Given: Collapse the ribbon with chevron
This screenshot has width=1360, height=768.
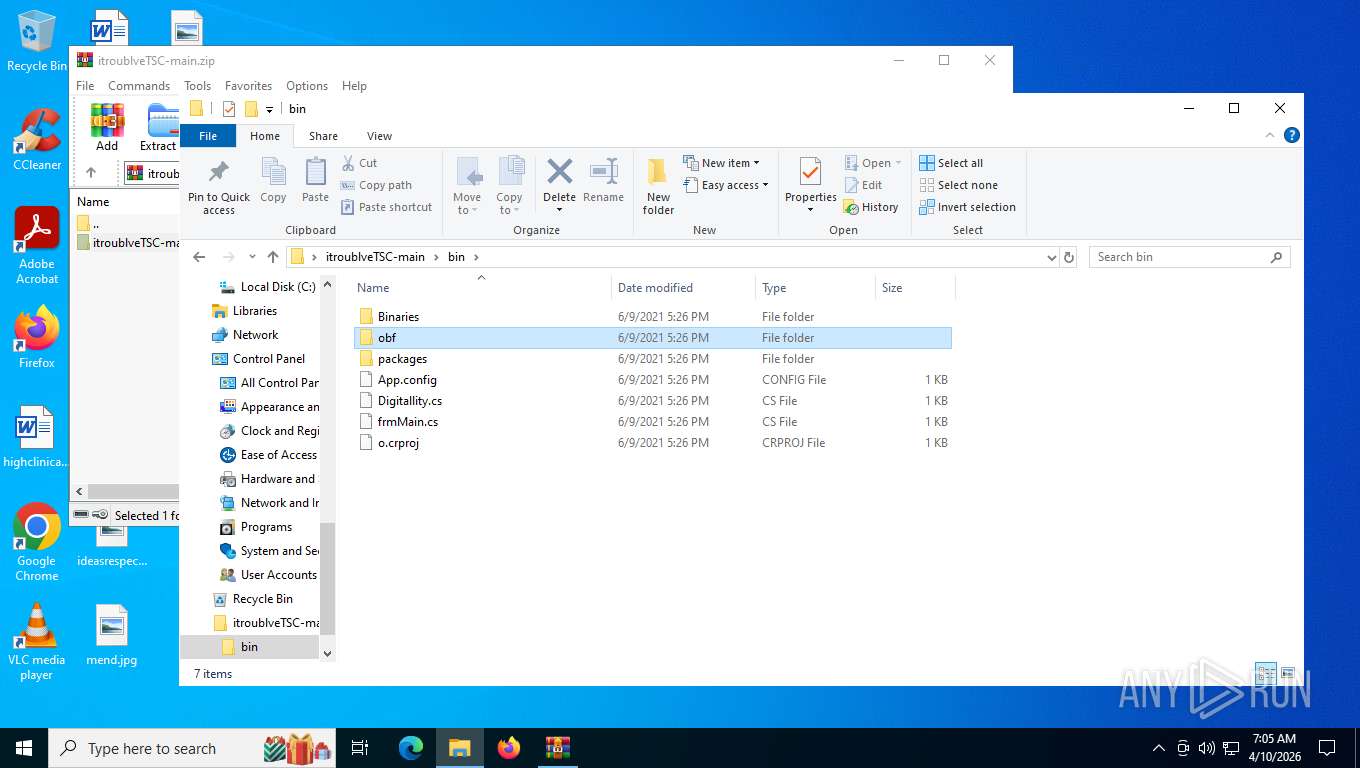Looking at the screenshot, I should point(1270,136).
